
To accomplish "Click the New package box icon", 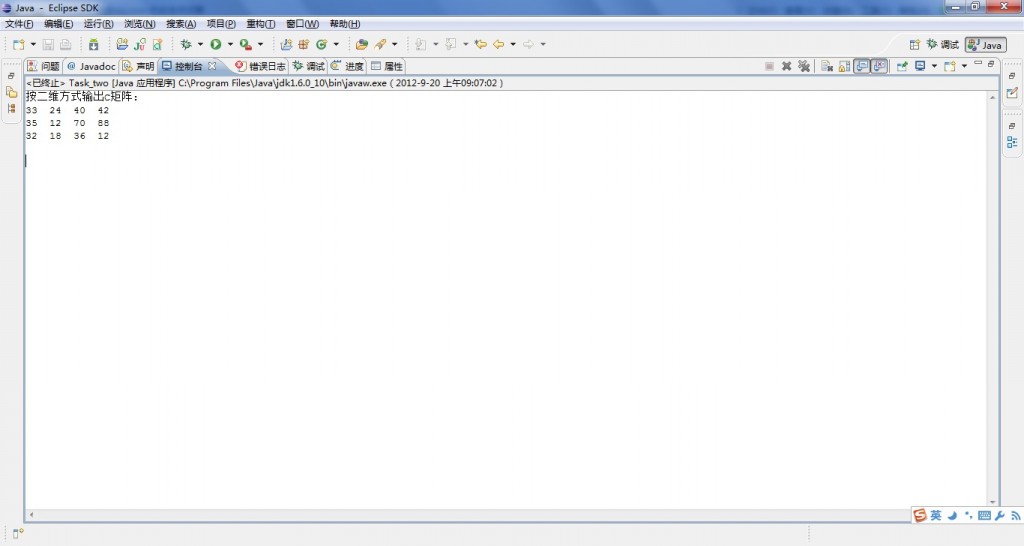I will pos(304,44).
